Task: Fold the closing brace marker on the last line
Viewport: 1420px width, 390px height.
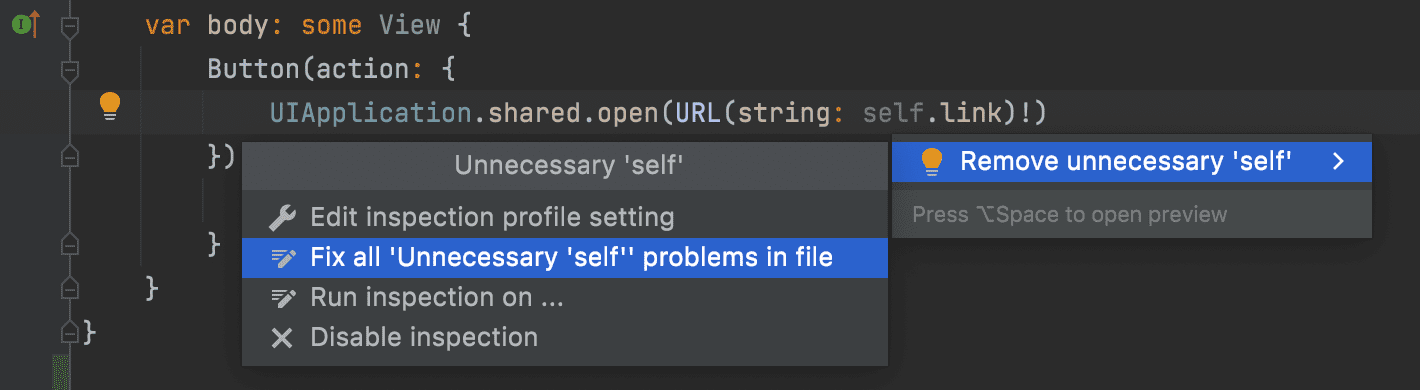Action: (x=69, y=330)
